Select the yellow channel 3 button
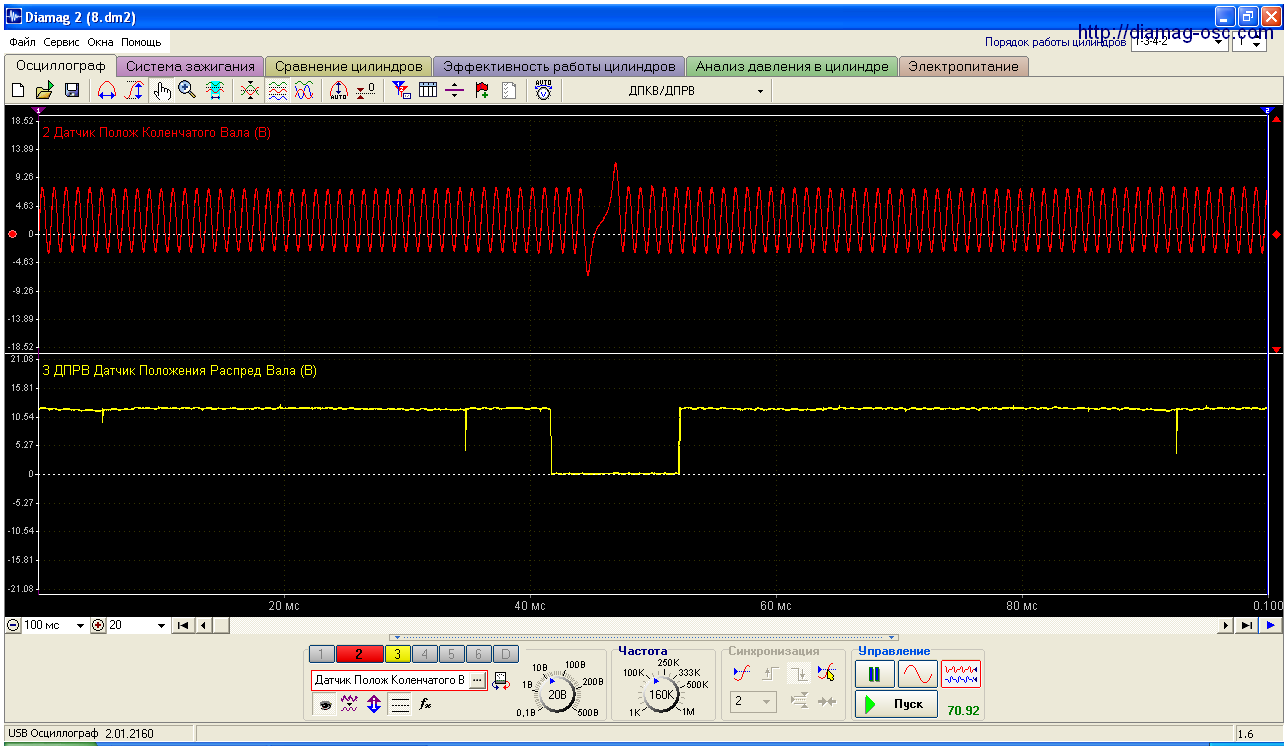 [x=396, y=655]
